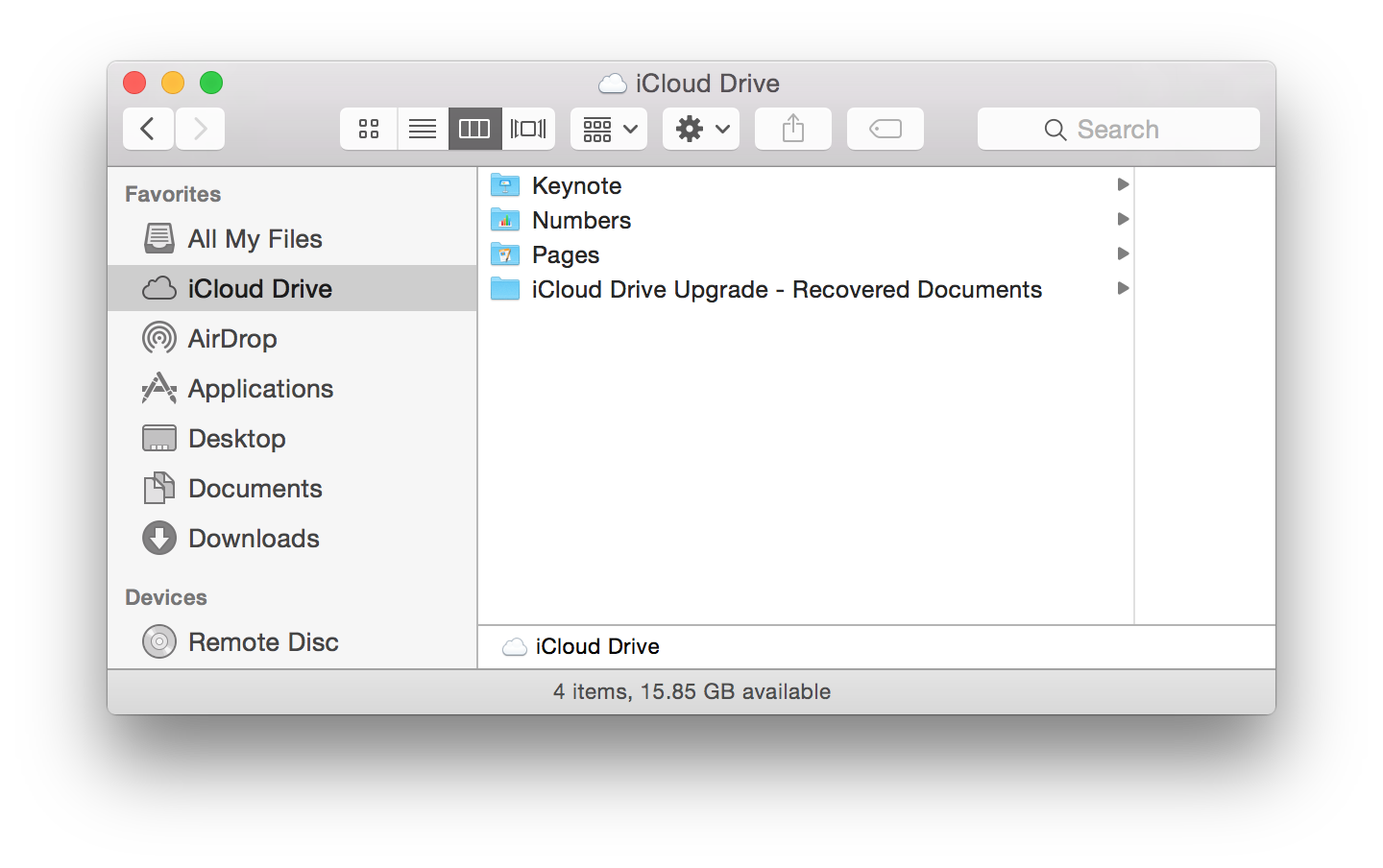
Task: Expand Recovered Documents folder via its arrow
Action: pos(1123,288)
